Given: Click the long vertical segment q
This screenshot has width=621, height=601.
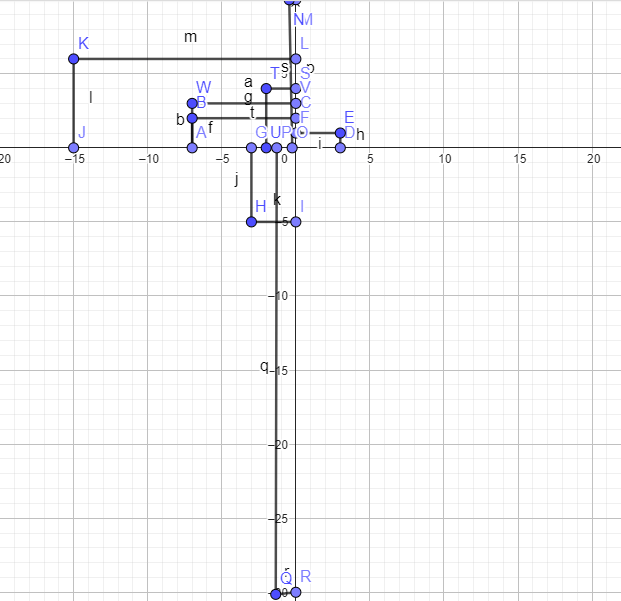Looking at the screenshot, I should (x=275, y=400).
